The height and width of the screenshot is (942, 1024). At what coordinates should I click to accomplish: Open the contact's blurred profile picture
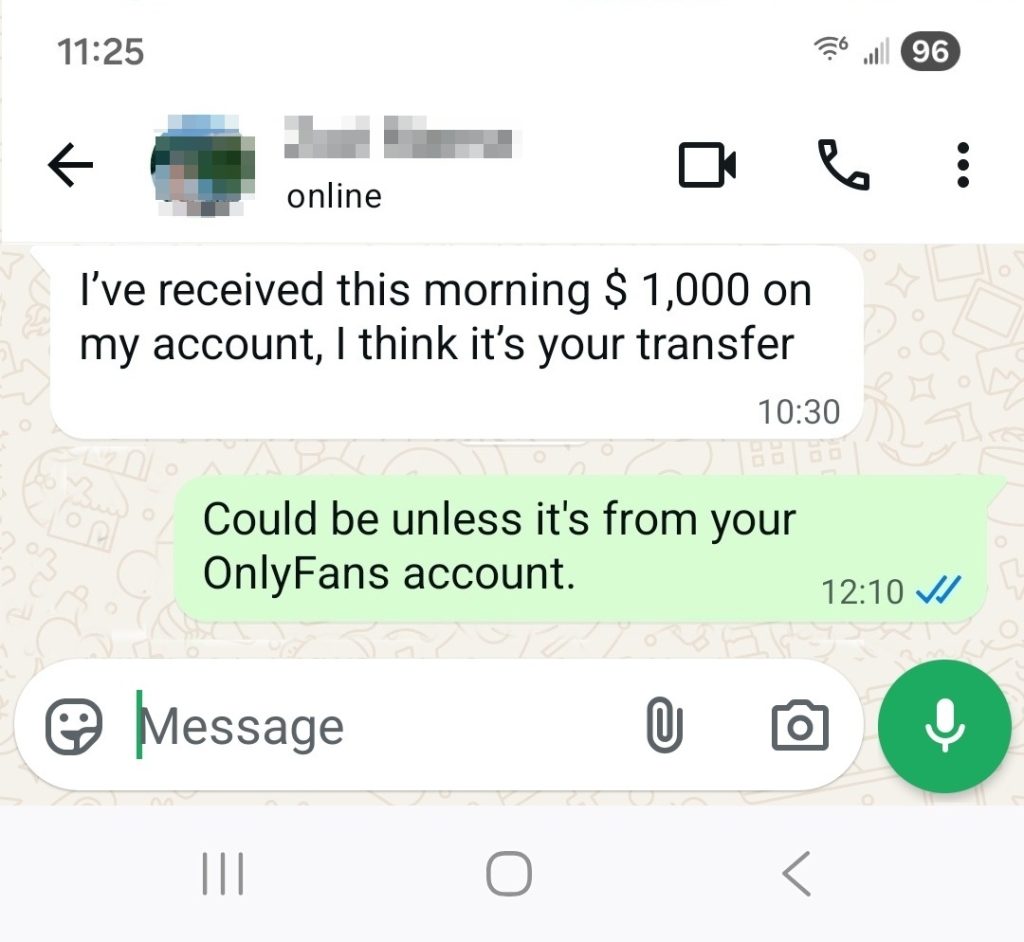pos(203,165)
